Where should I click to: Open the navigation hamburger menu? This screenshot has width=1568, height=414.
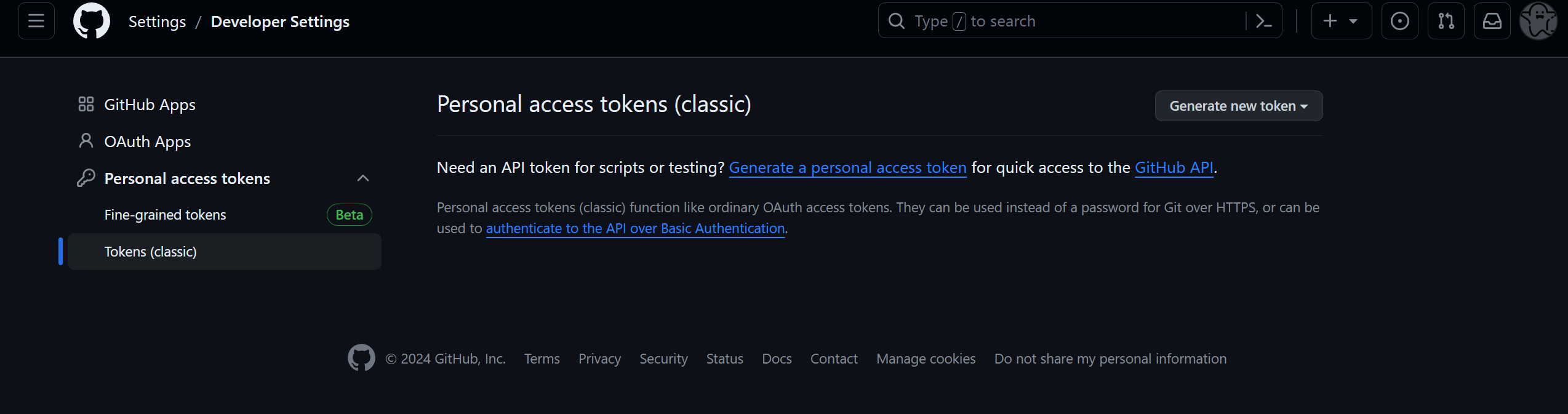(x=36, y=20)
